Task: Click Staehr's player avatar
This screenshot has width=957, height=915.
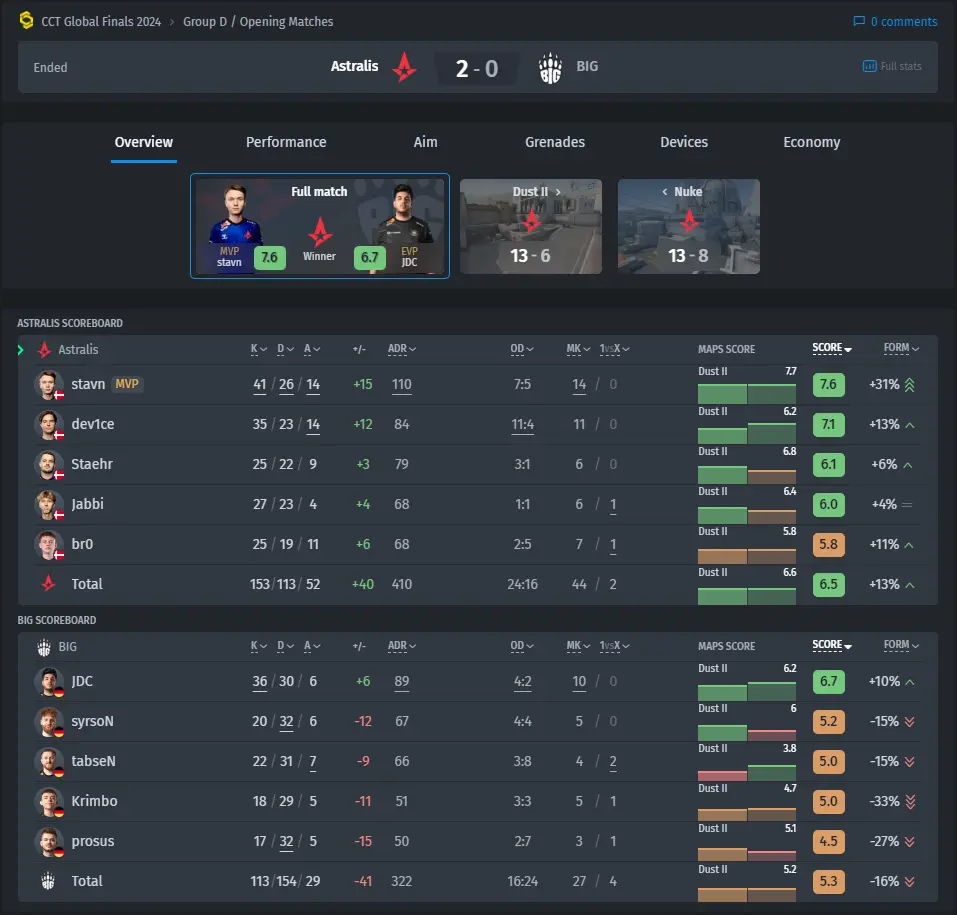Action: point(48,465)
